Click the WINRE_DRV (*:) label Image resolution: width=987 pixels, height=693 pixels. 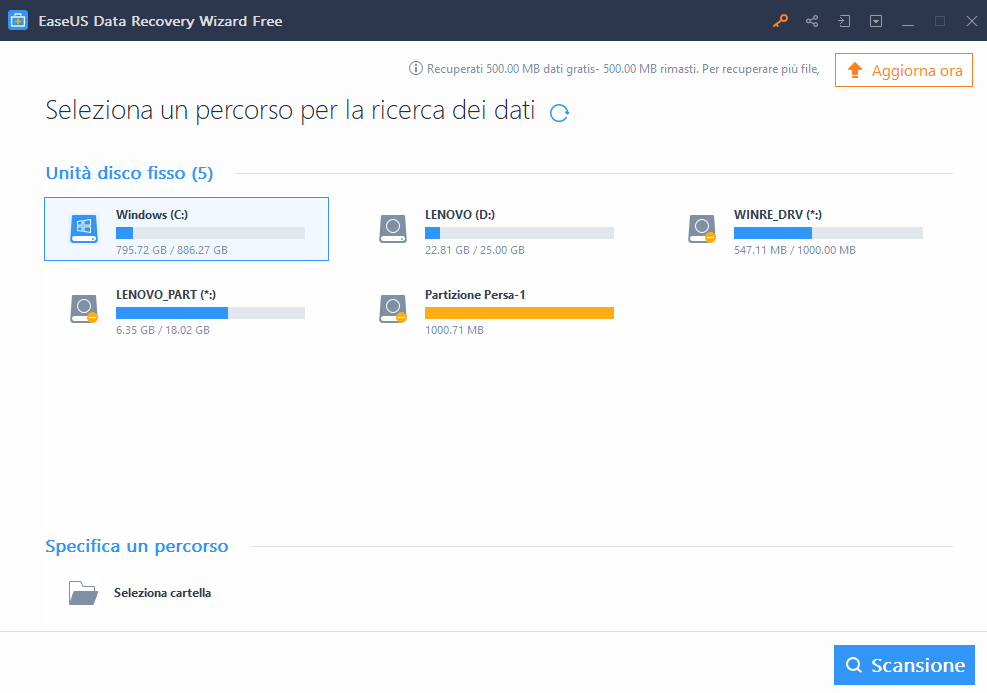coord(777,215)
